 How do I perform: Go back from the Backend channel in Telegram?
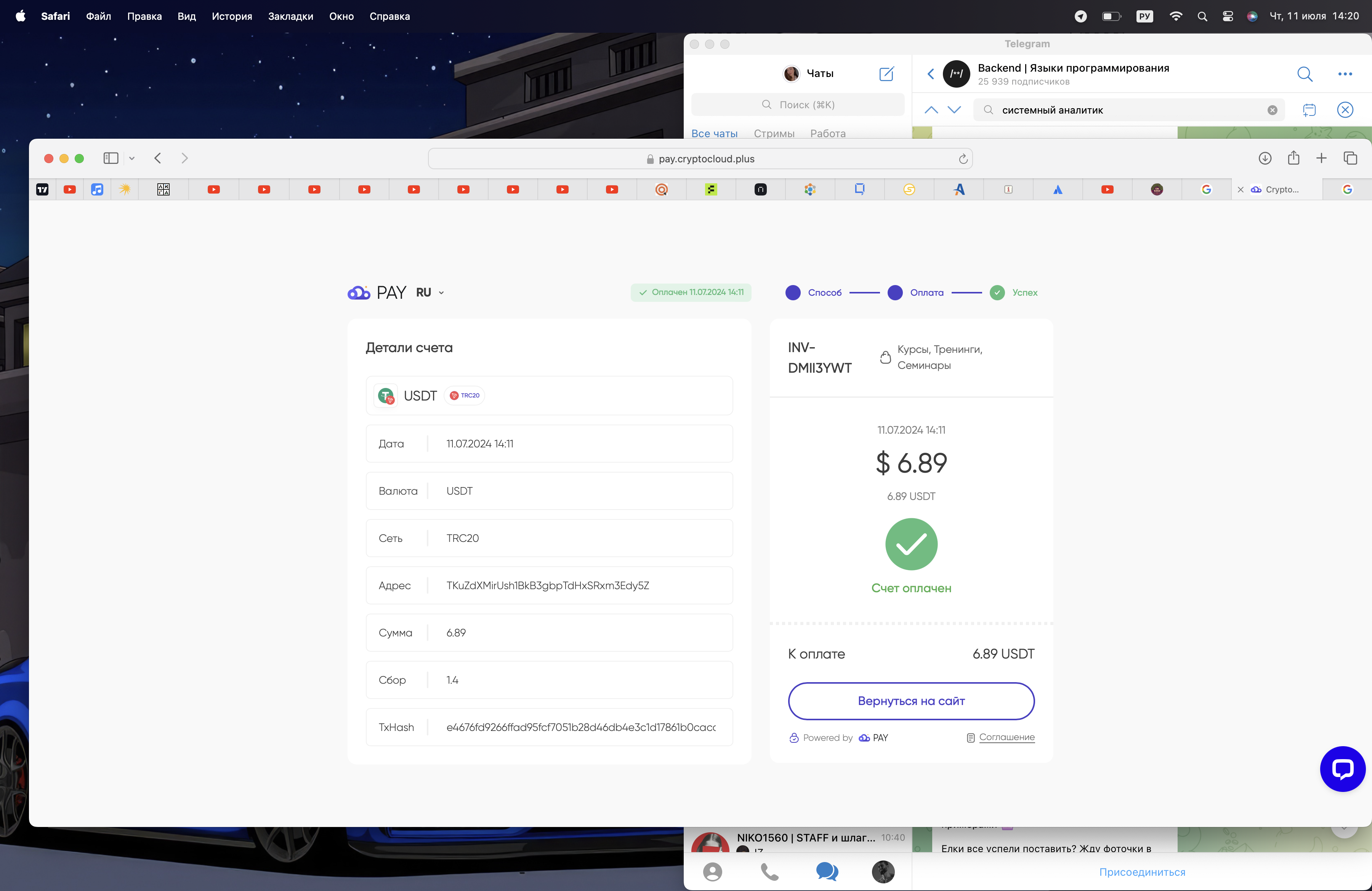[x=930, y=74]
